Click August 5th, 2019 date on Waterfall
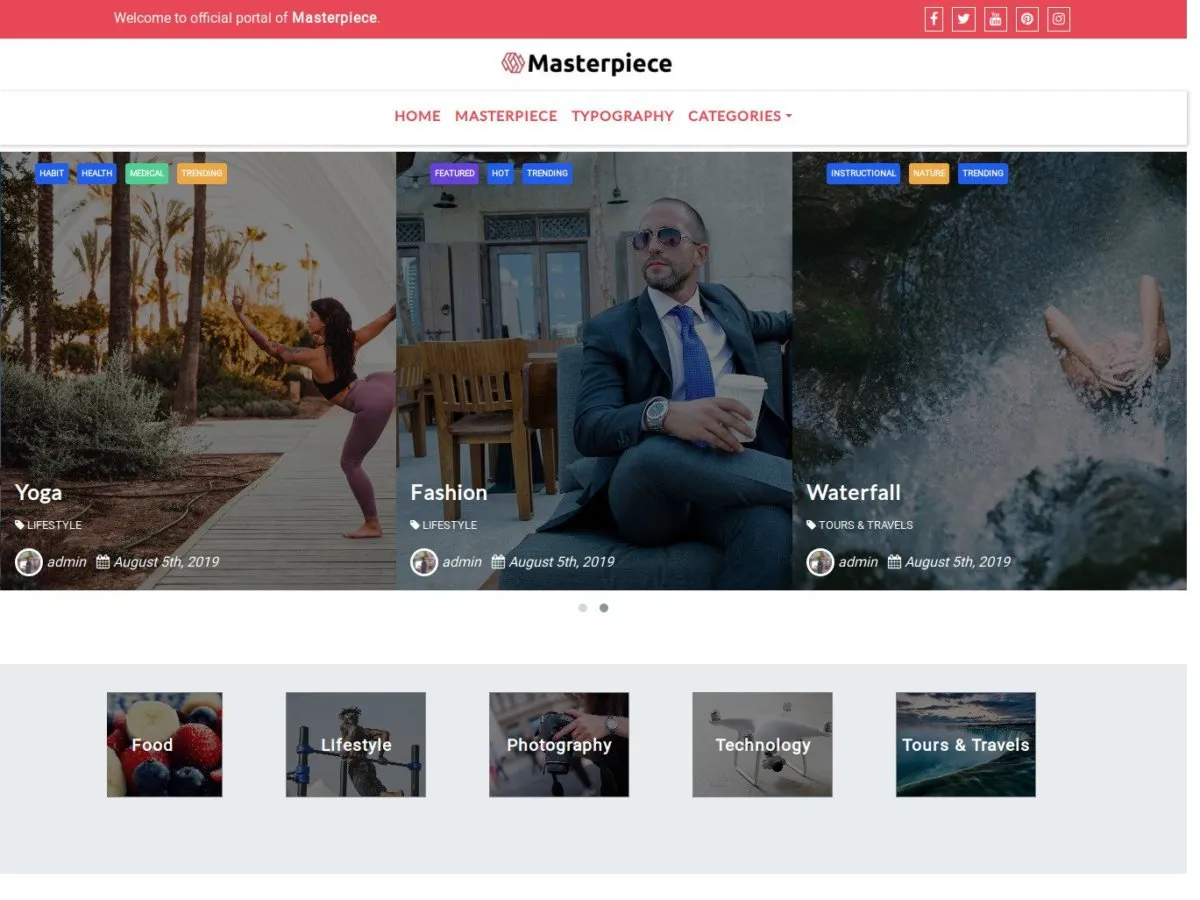This screenshot has width=1200, height=900. tap(958, 562)
